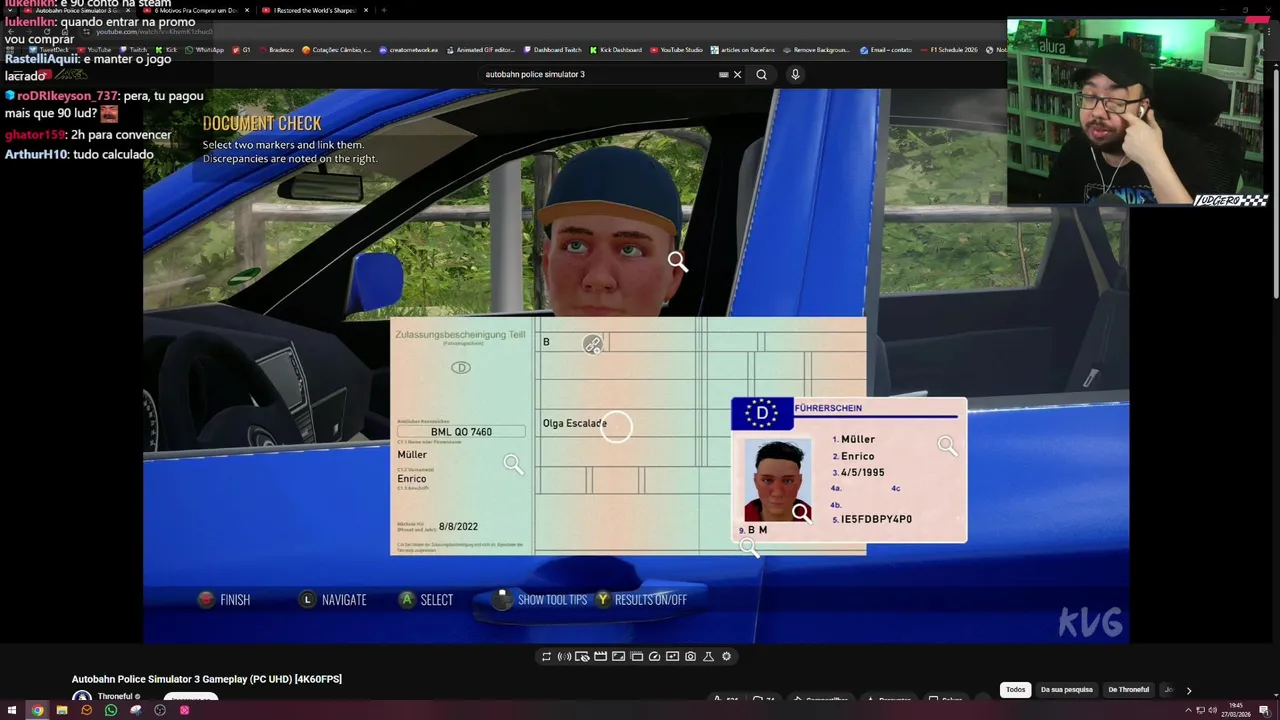Open the Dashboard Twitch bookmark
Viewport: 1280px width, 720px height.
[552, 49]
